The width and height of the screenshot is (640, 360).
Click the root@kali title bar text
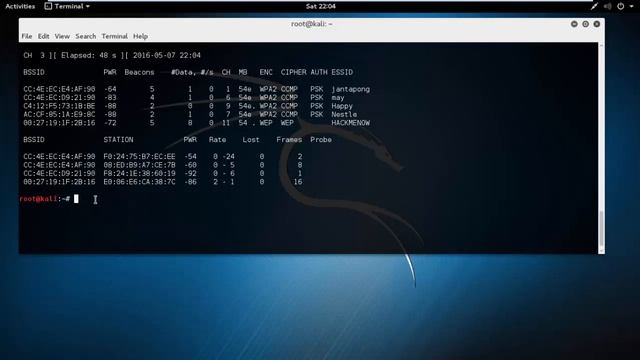click(311, 24)
